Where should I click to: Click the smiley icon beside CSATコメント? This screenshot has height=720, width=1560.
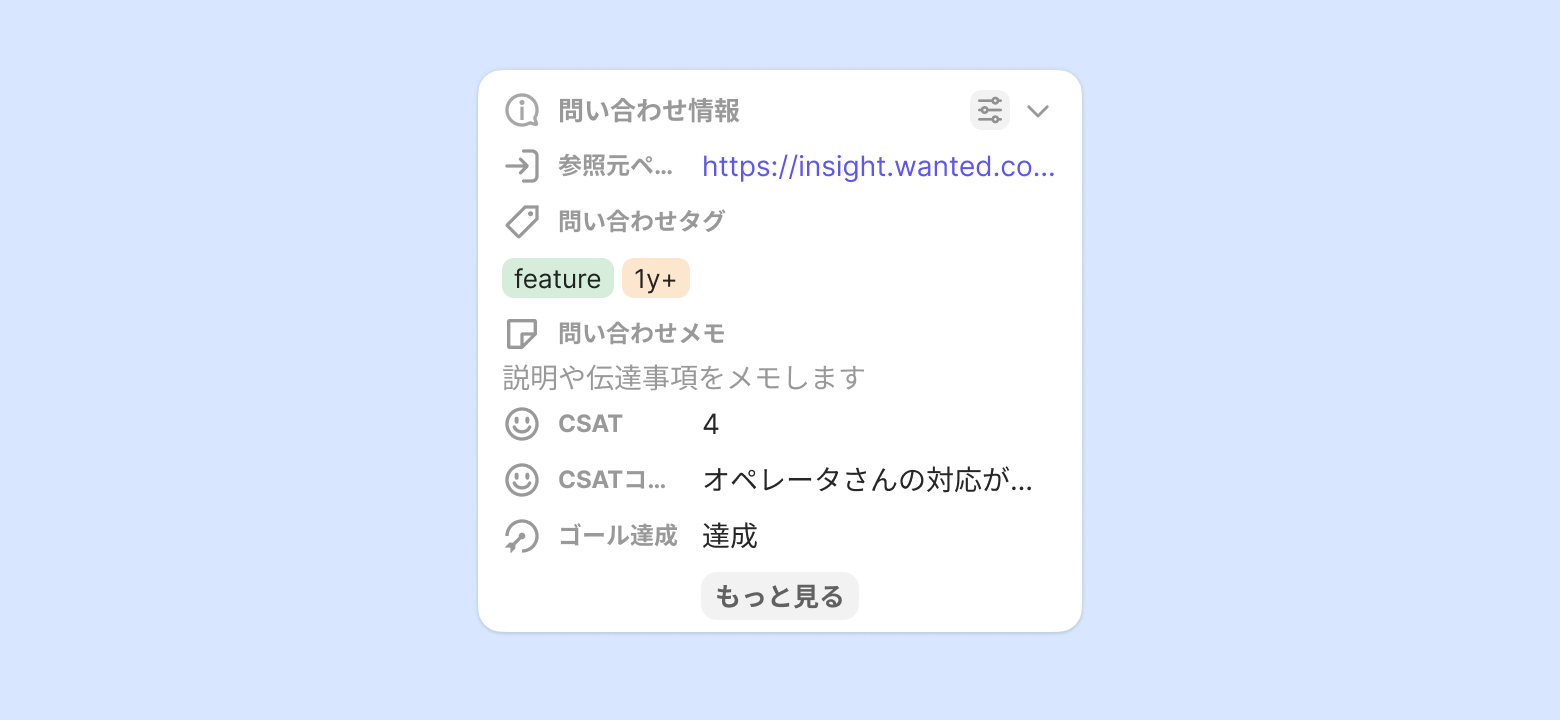pyautogui.click(x=521, y=480)
